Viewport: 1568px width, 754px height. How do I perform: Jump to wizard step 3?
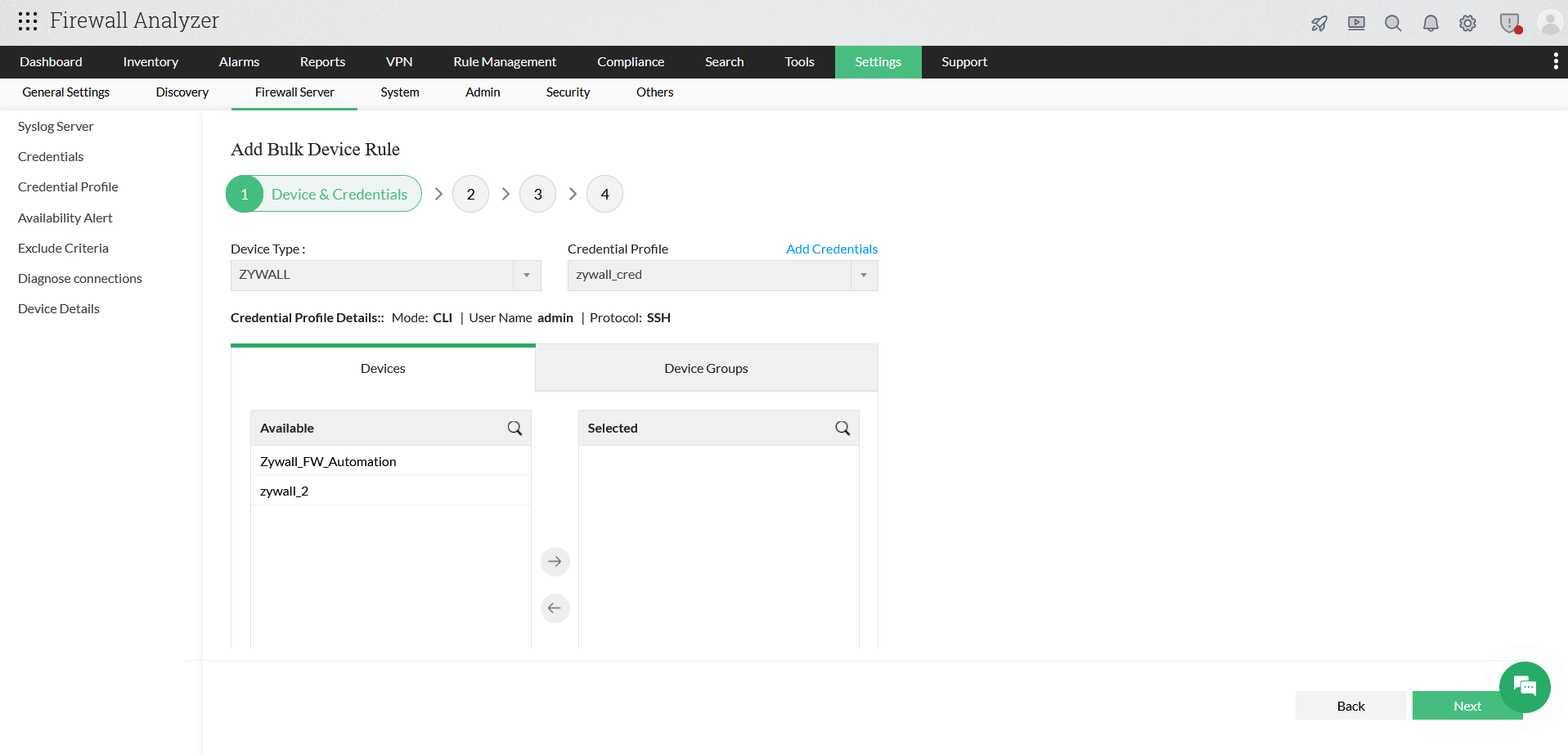538,194
